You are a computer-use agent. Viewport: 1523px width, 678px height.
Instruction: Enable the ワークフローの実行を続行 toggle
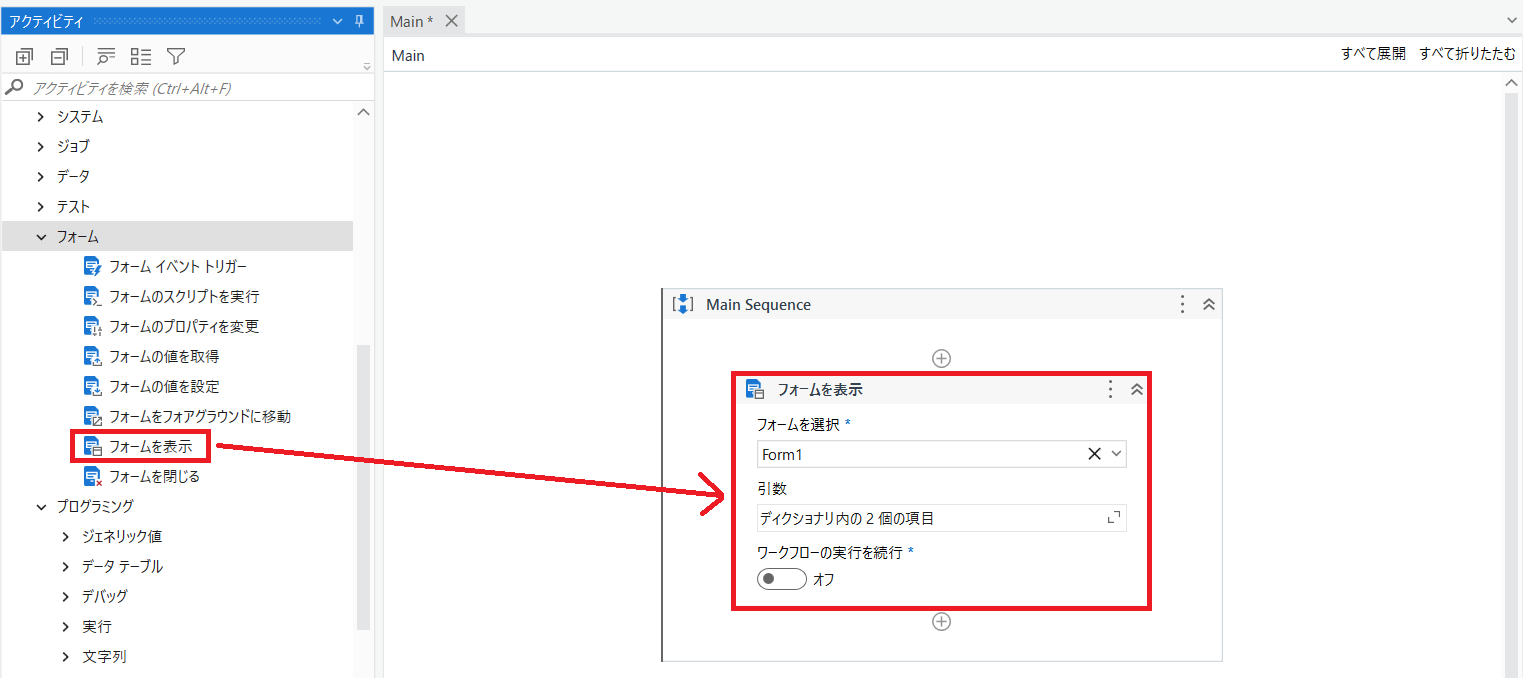point(781,578)
